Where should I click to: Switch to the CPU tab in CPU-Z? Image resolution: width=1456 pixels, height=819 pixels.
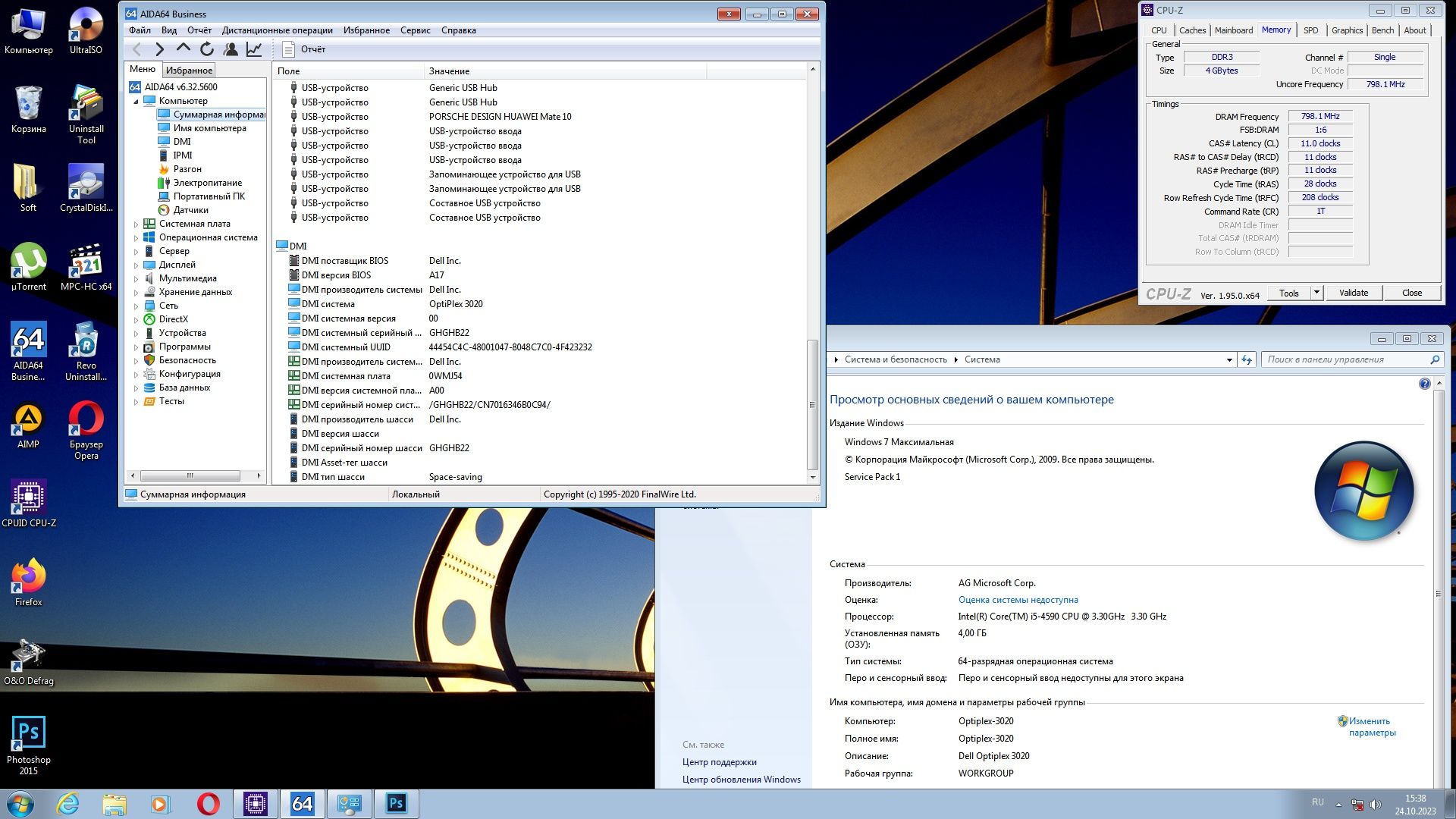[1159, 30]
